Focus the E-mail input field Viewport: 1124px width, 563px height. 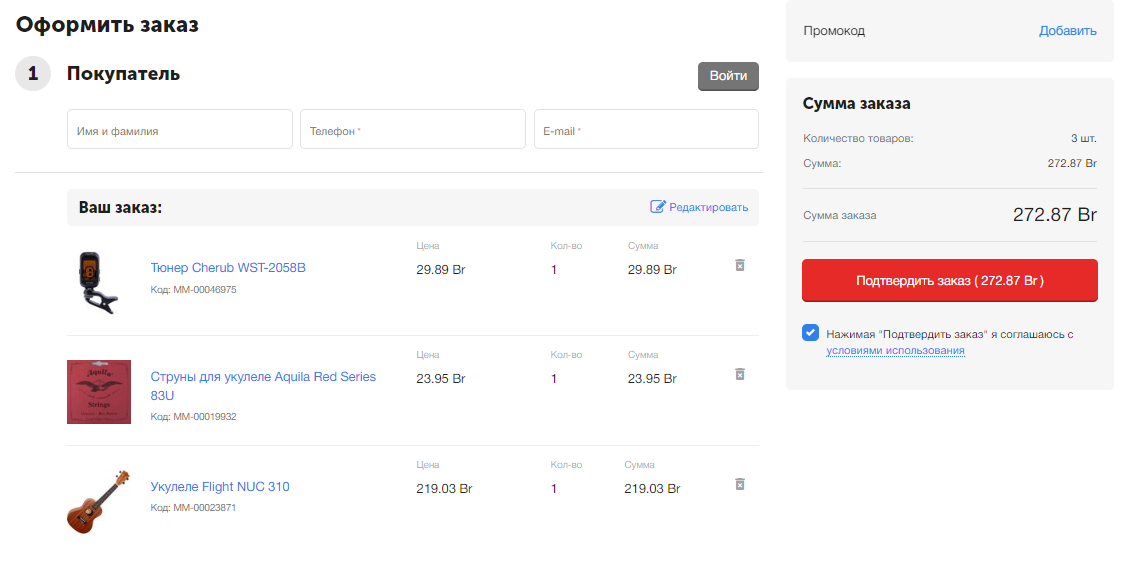(646, 129)
